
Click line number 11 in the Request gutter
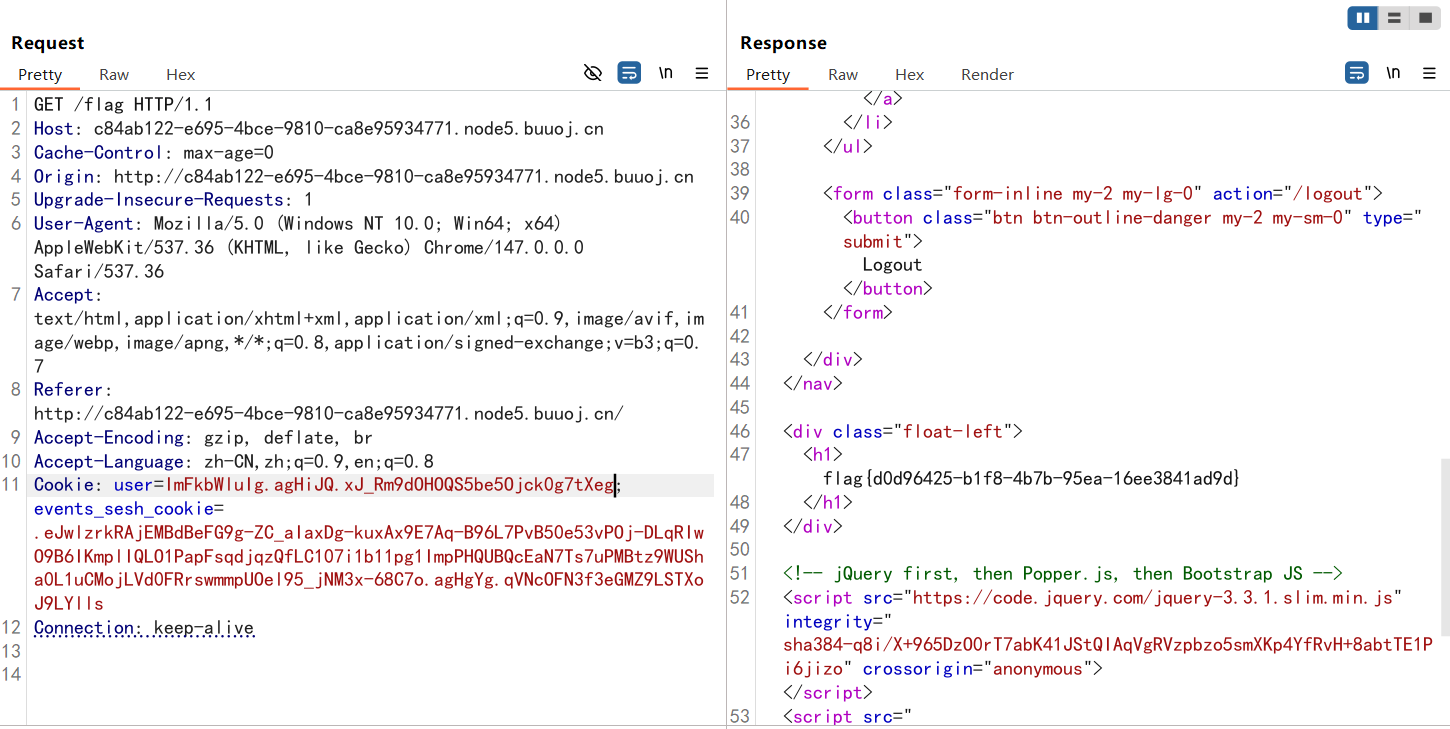coord(12,485)
